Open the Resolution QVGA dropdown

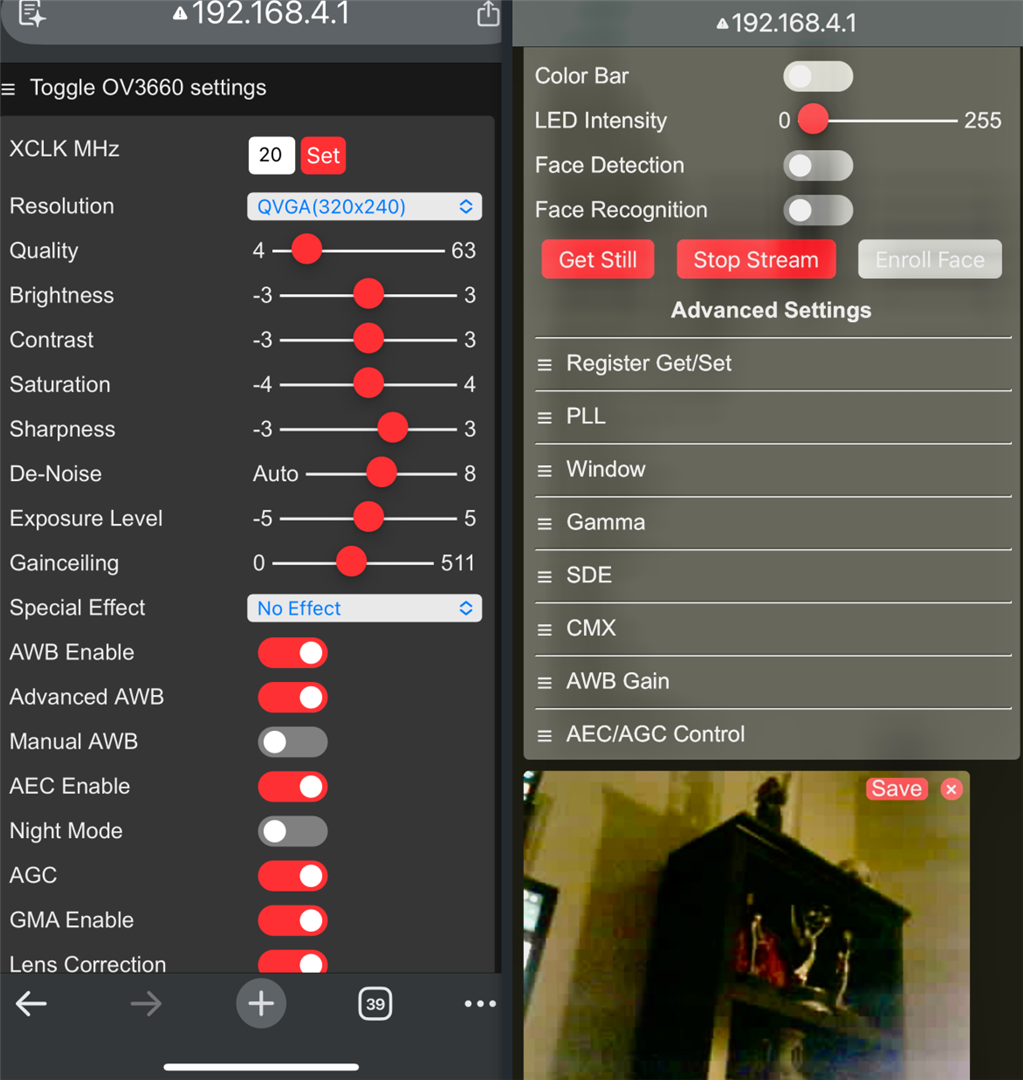pyautogui.click(x=364, y=207)
